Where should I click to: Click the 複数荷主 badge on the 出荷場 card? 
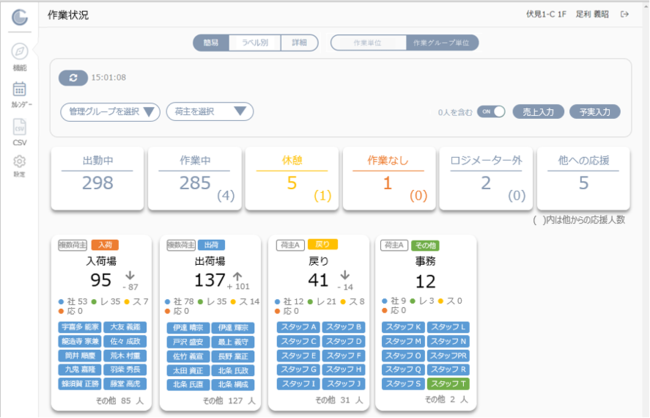(x=181, y=245)
